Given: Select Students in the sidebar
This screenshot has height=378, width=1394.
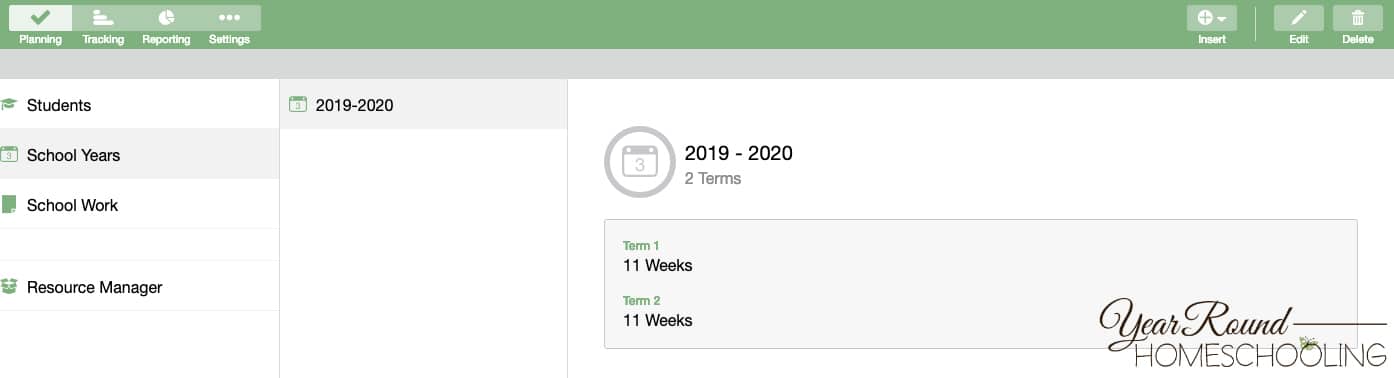Looking at the screenshot, I should point(139,104).
